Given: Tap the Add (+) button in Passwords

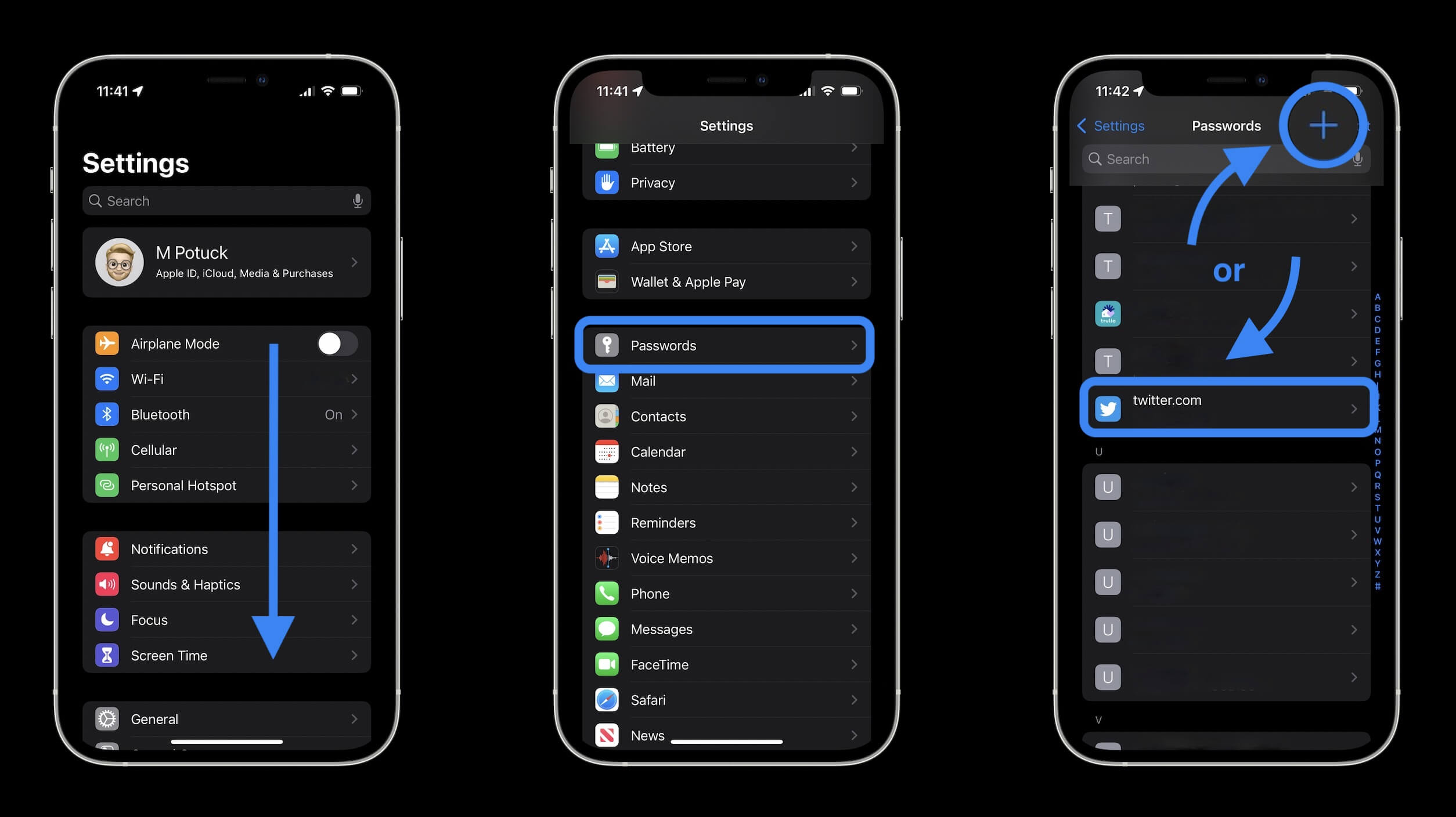Looking at the screenshot, I should 1322,125.
